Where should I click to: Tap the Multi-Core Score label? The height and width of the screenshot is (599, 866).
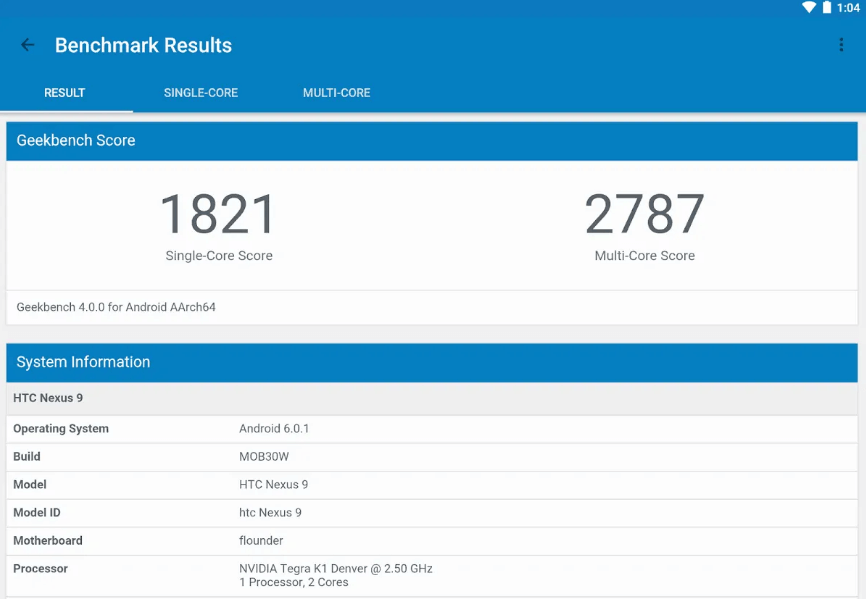(x=645, y=256)
